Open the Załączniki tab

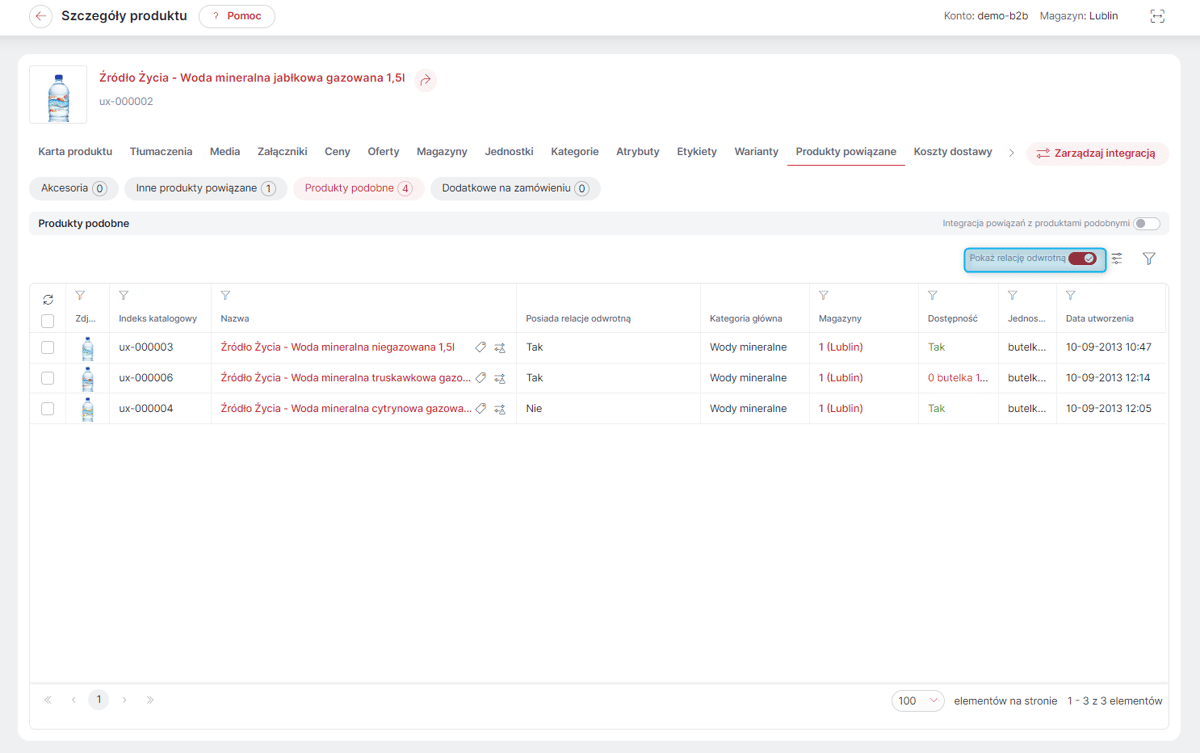coord(282,152)
